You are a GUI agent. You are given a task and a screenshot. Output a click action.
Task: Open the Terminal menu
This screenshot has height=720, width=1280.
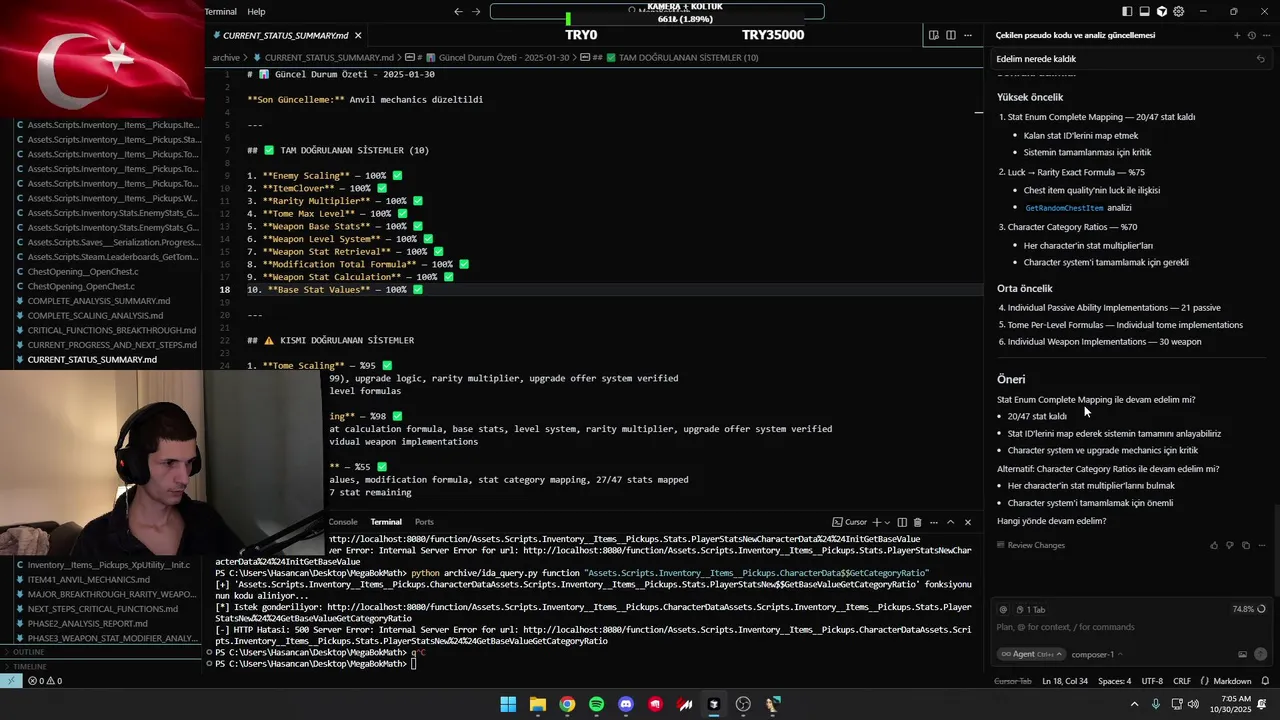[220, 12]
